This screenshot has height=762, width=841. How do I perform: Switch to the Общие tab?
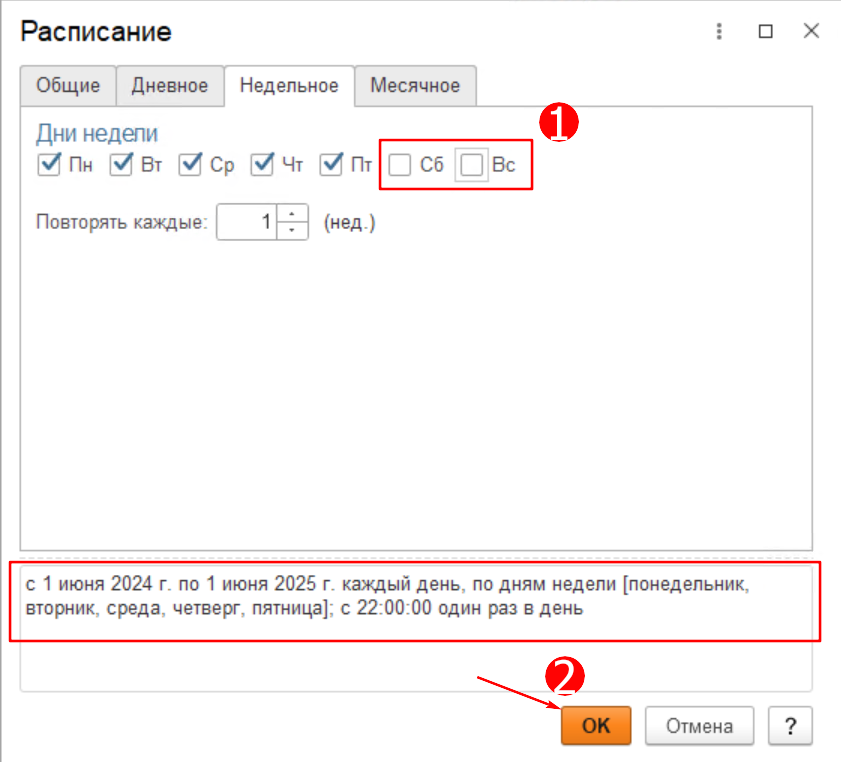tap(68, 86)
